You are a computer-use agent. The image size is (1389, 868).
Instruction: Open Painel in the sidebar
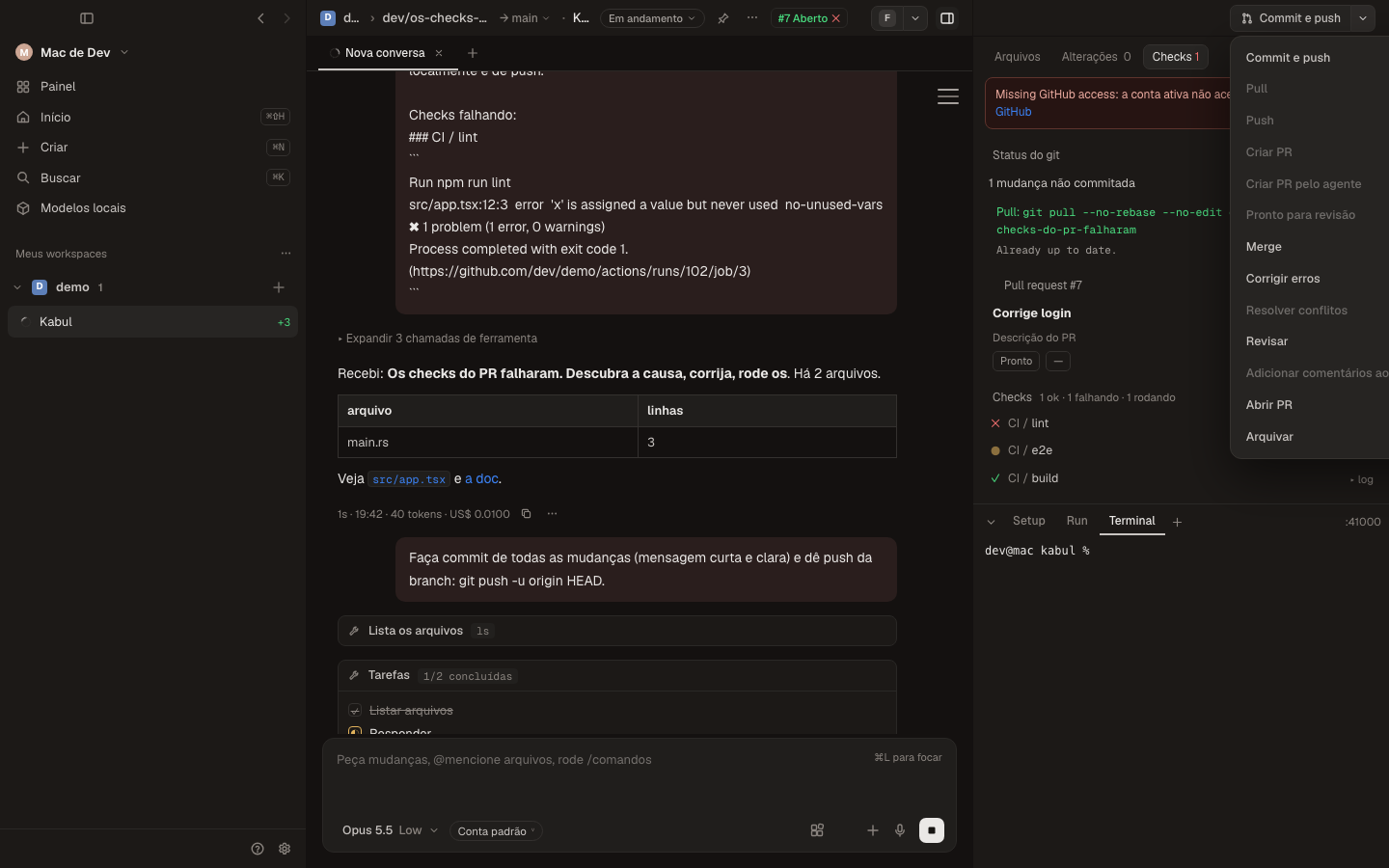tap(152, 87)
